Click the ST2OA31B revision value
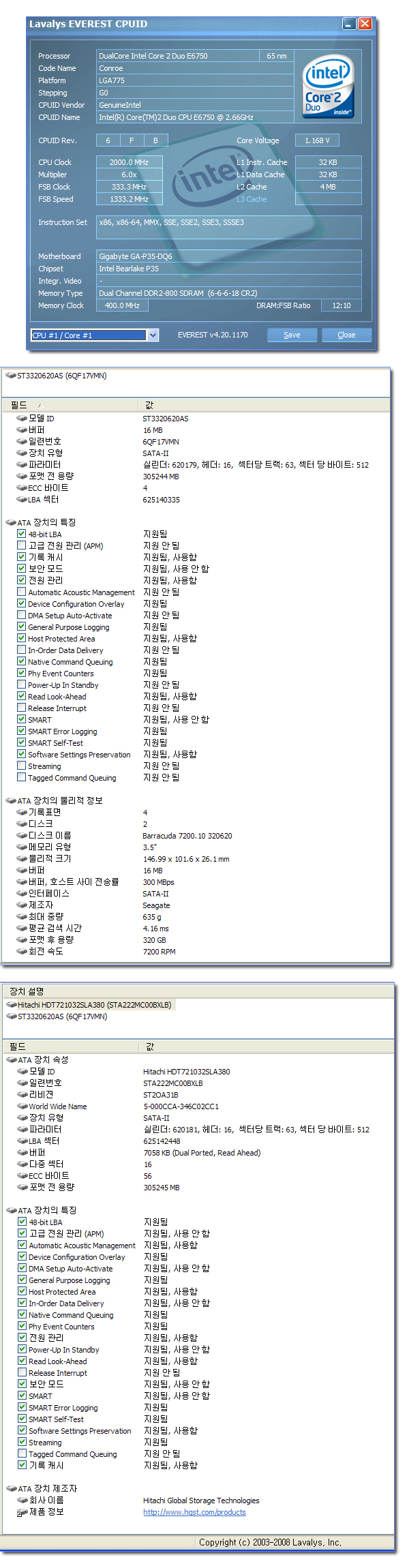The width and height of the screenshot is (409, 1568). pyautogui.click(x=161, y=1095)
